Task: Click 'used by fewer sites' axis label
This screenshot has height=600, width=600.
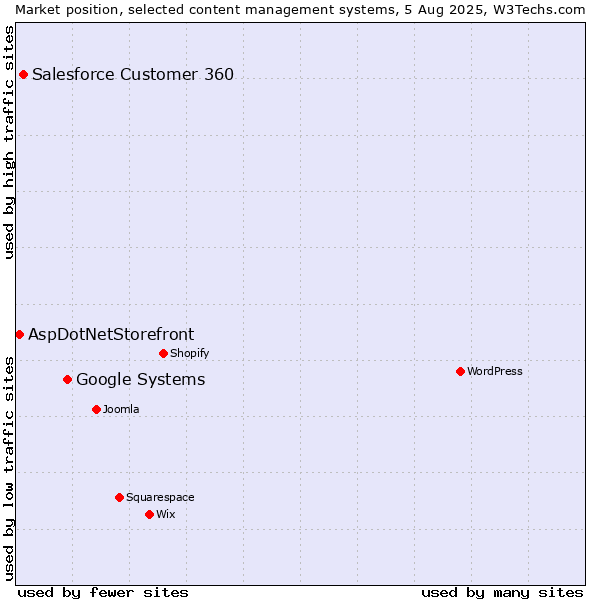Action: coord(103,593)
